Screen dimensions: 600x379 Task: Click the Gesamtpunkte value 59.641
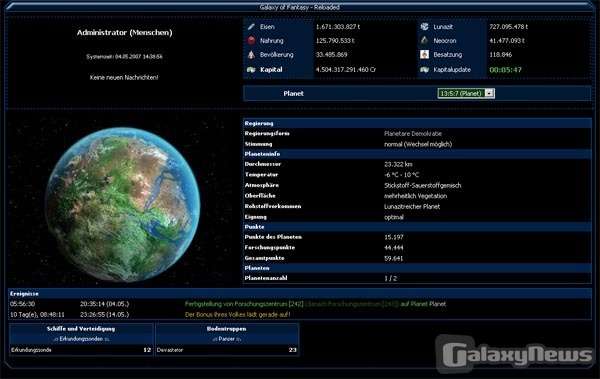[x=394, y=258]
